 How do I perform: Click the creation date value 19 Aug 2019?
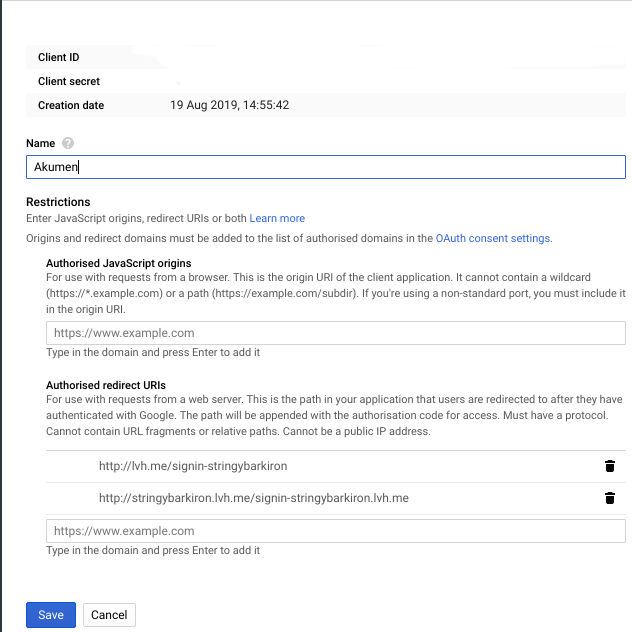click(230, 105)
